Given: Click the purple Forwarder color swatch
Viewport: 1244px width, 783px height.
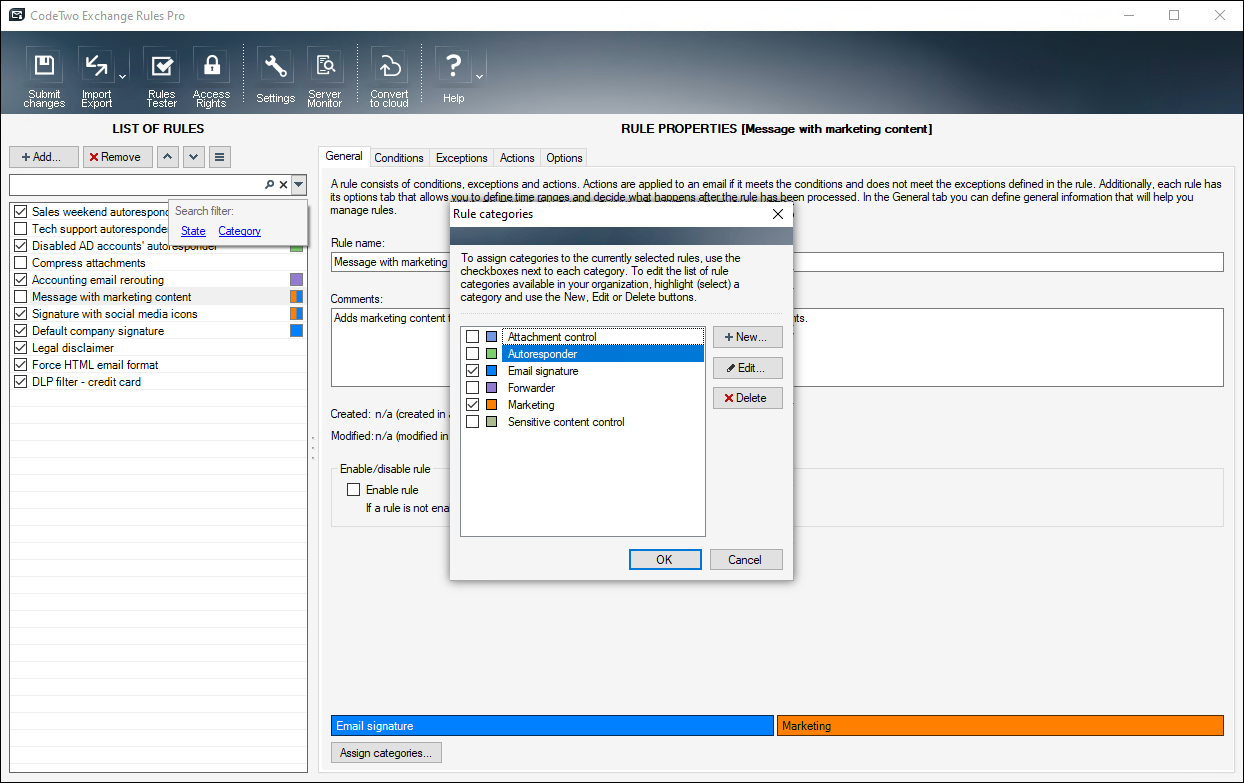Looking at the screenshot, I should [x=491, y=388].
